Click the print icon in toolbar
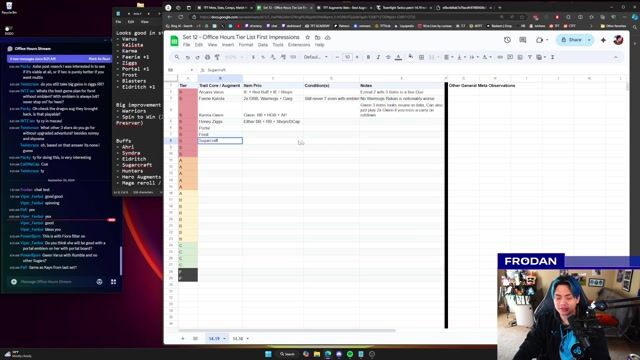 click(x=207, y=57)
